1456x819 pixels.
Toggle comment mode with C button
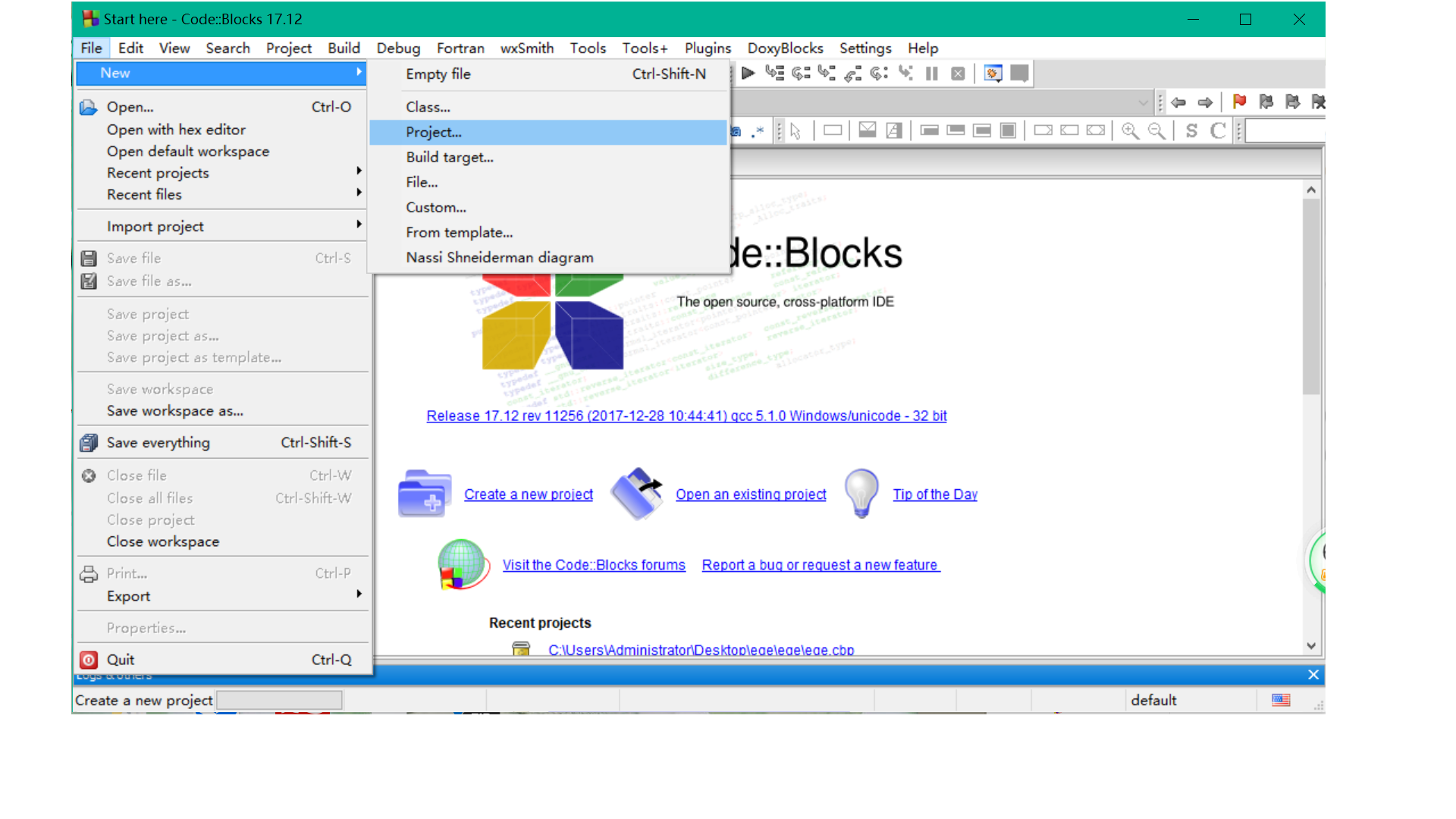(x=1218, y=130)
